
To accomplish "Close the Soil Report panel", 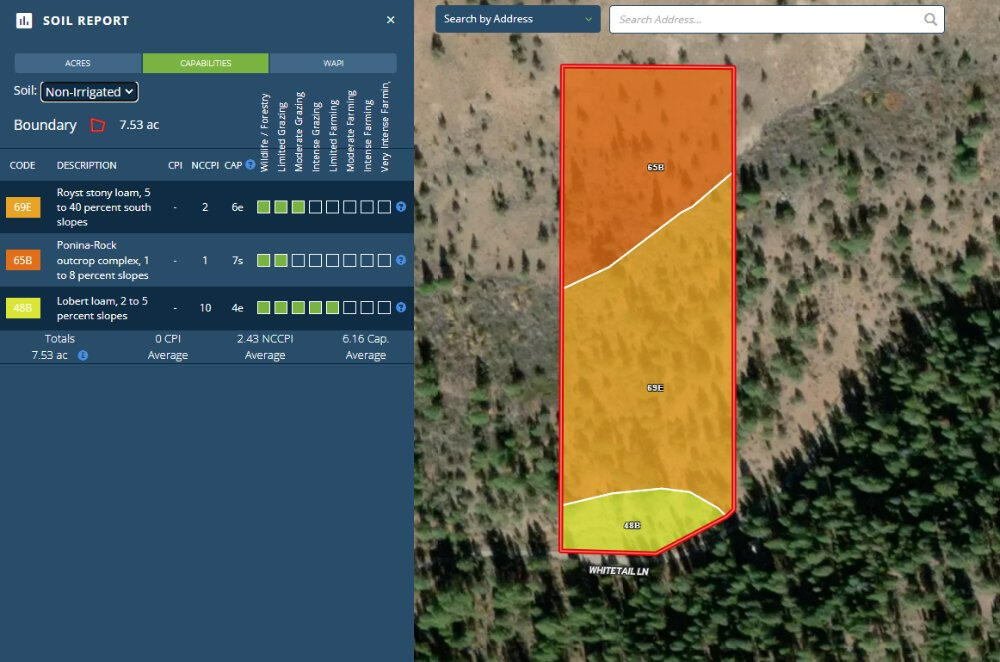I will [x=390, y=19].
